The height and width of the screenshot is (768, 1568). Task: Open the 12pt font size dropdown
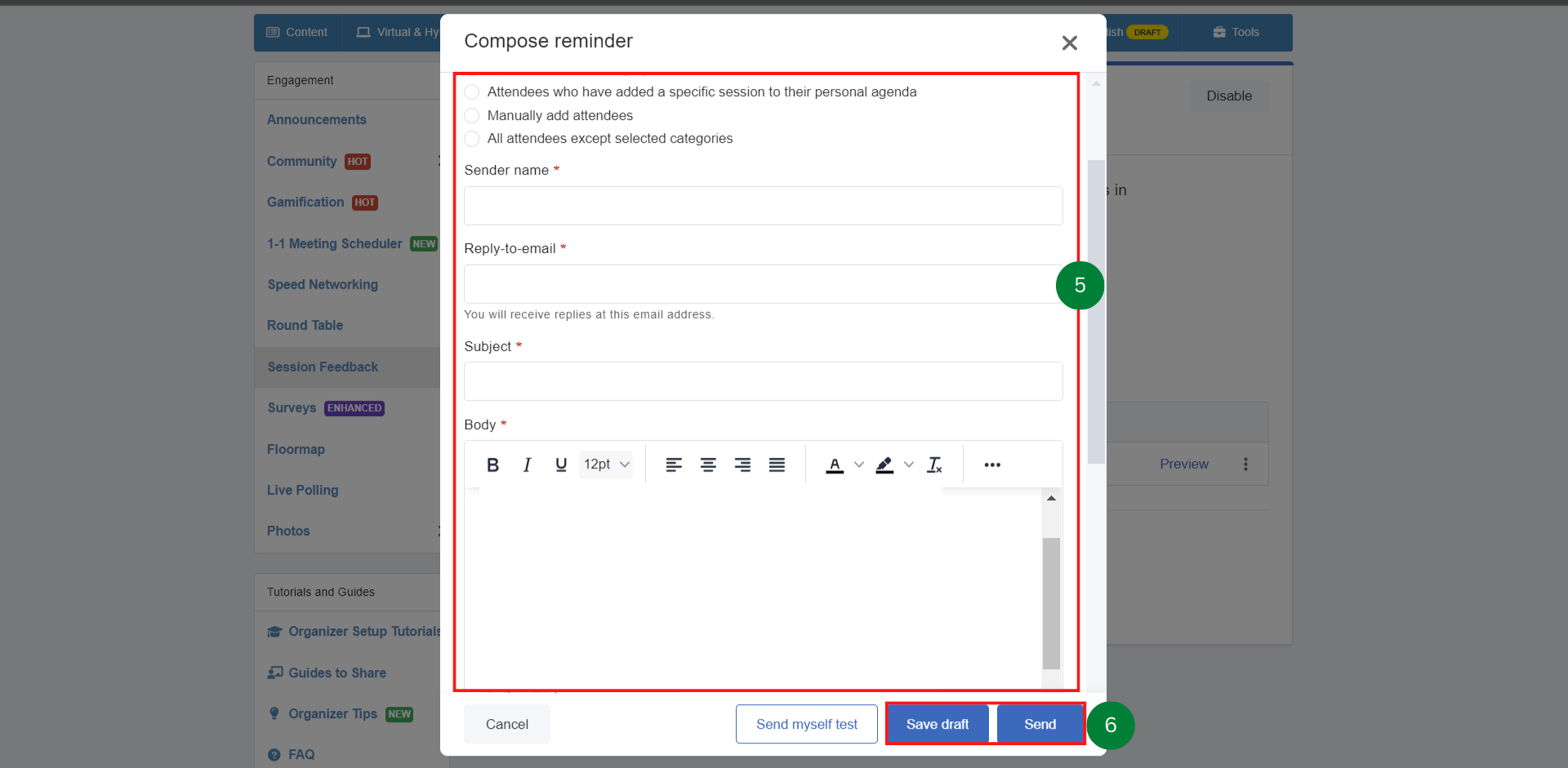point(605,464)
